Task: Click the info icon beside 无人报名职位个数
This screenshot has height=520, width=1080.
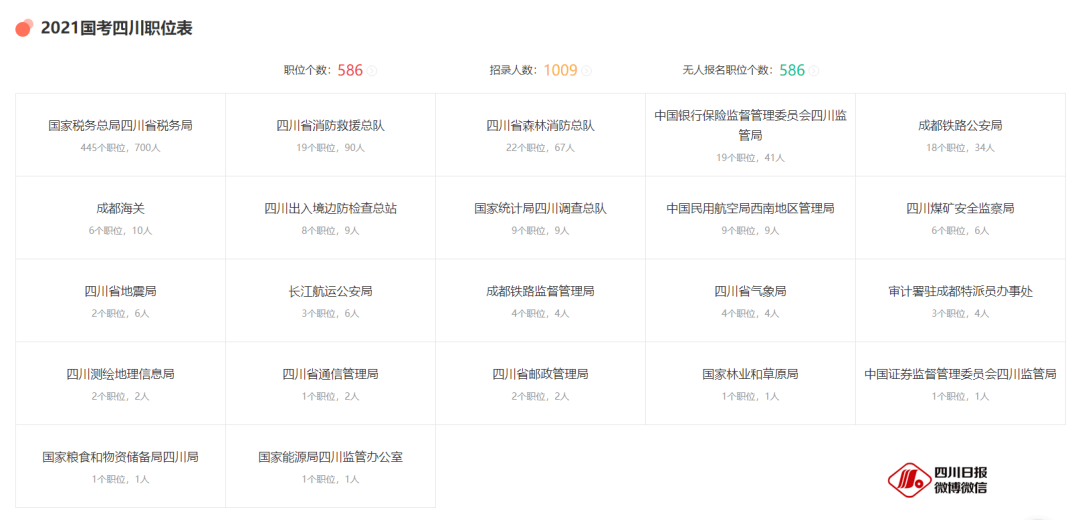Action: tap(814, 71)
